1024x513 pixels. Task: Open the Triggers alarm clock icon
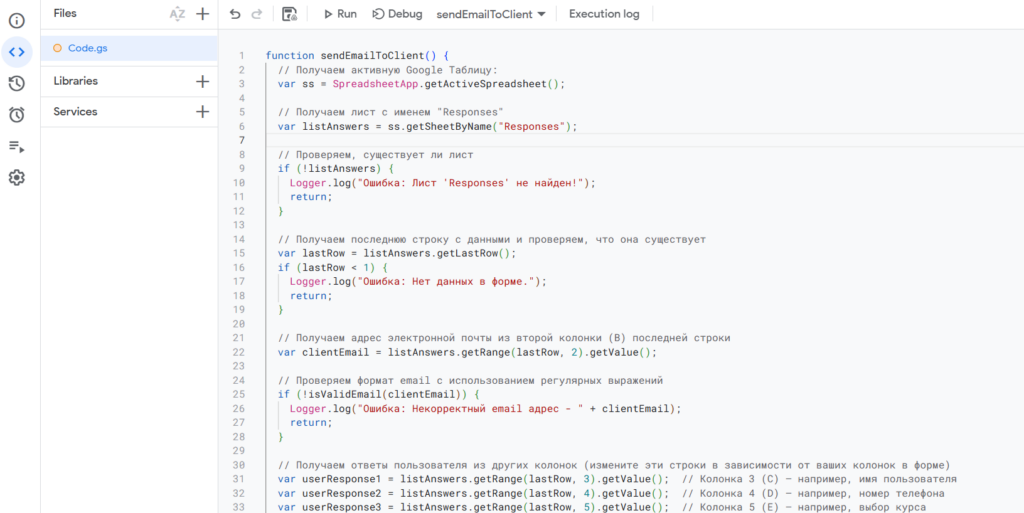pos(16,115)
